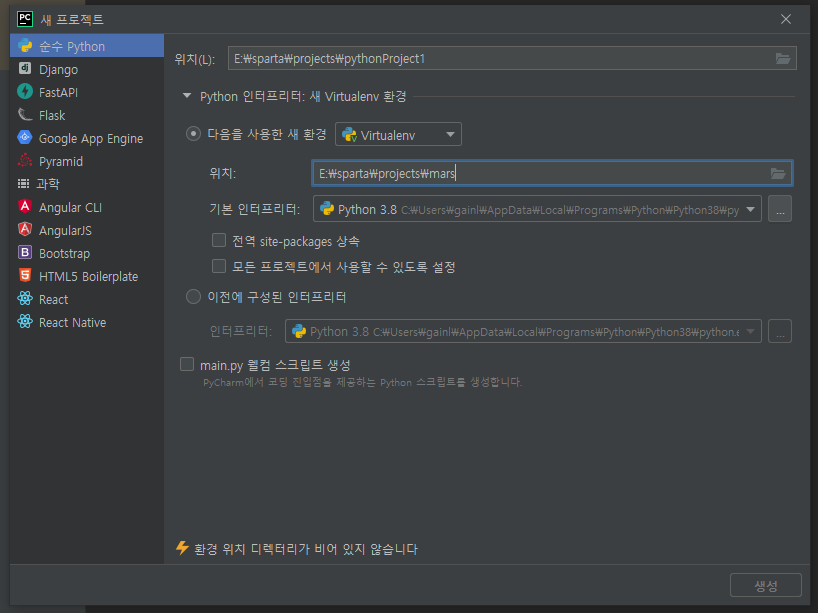Click the 새 프로젝트 title text
Screen dimensions: 818x613
(x=72, y=20)
